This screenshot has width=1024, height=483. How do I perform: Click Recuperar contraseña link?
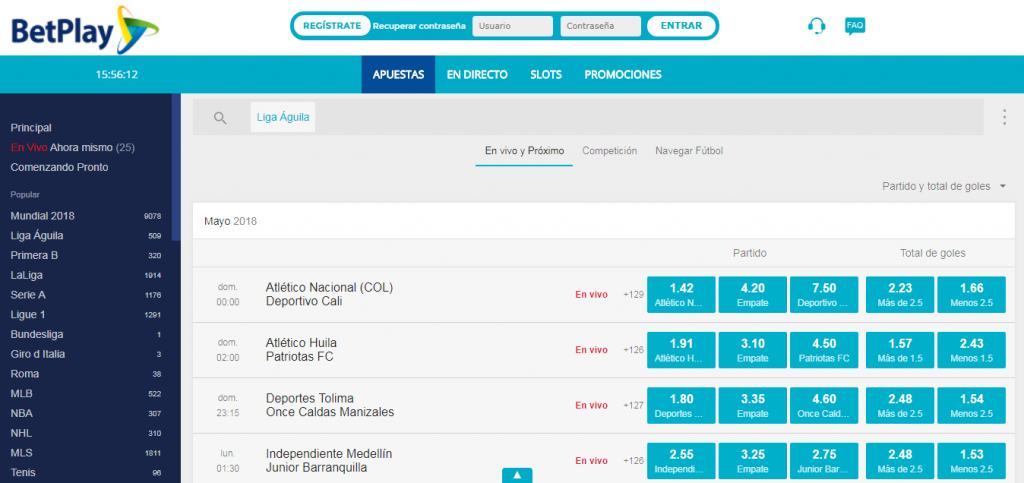[419, 27]
